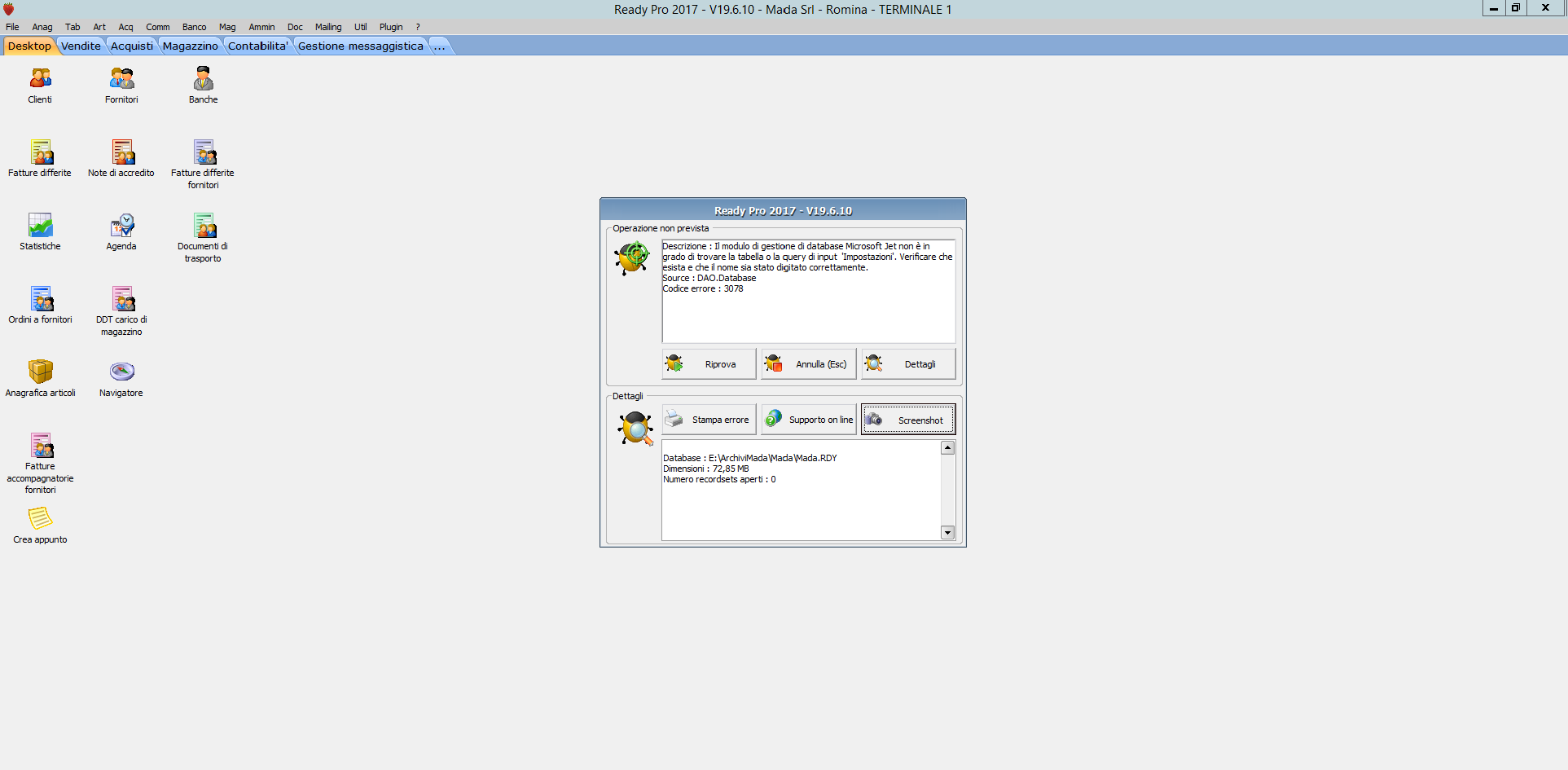Click scroll-up arrow in details box
This screenshot has height=770, width=1568.
(947, 447)
